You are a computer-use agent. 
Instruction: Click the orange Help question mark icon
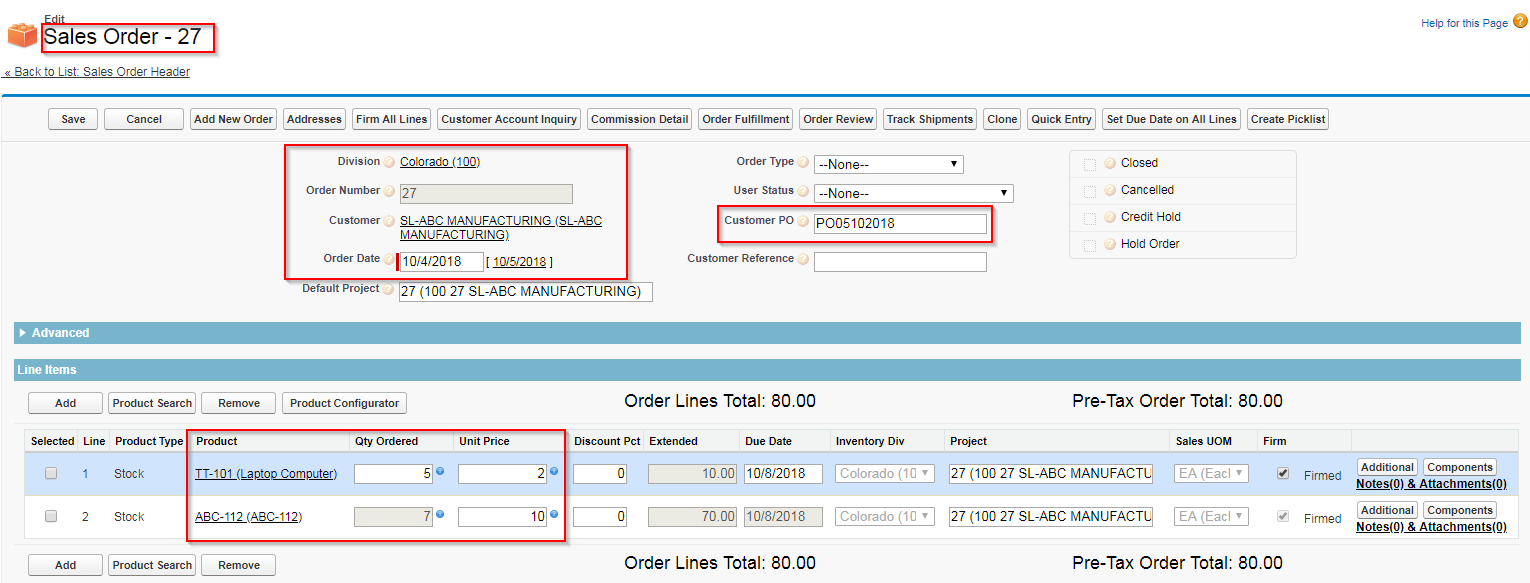pyautogui.click(x=1520, y=21)
